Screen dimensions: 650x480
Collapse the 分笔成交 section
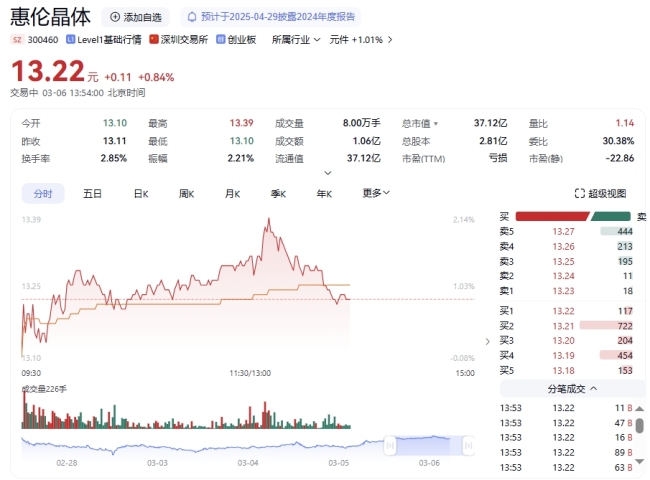tap(572, 389)
